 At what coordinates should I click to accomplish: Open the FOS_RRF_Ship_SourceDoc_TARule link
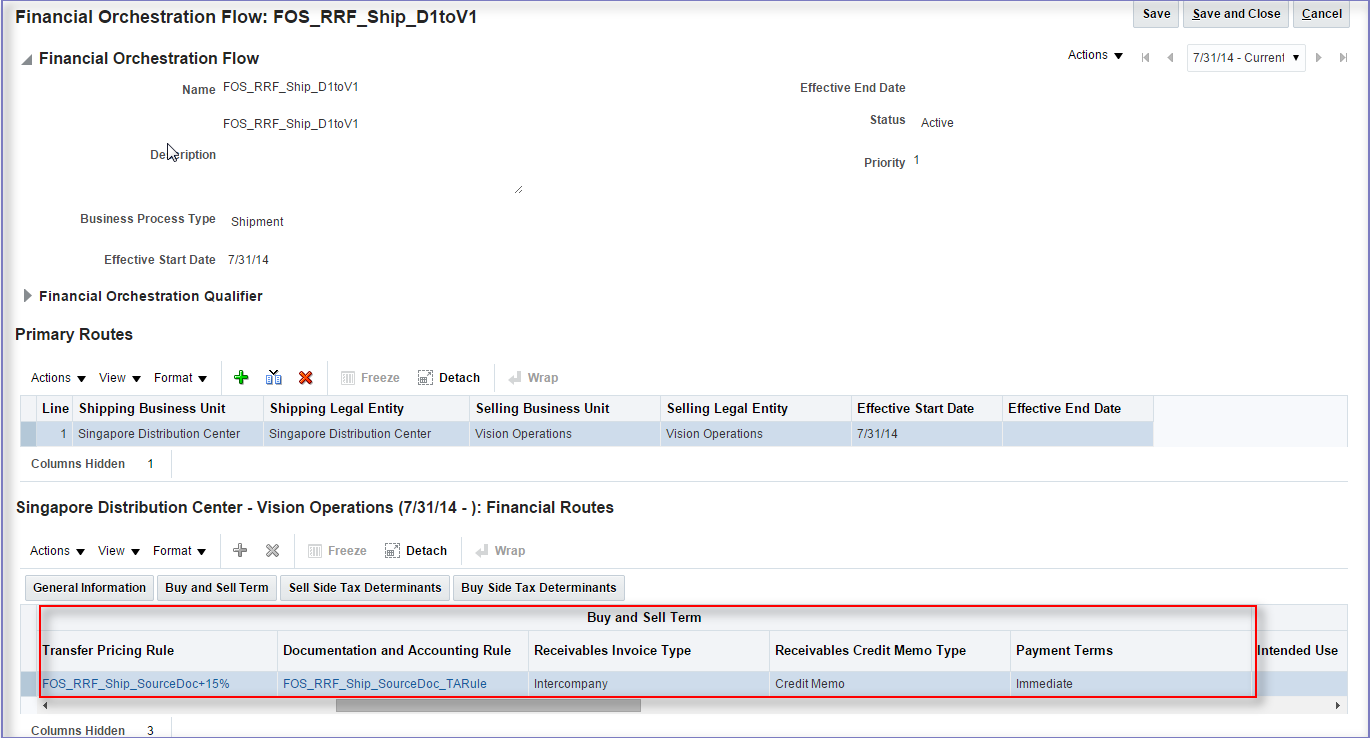[383, 683]
